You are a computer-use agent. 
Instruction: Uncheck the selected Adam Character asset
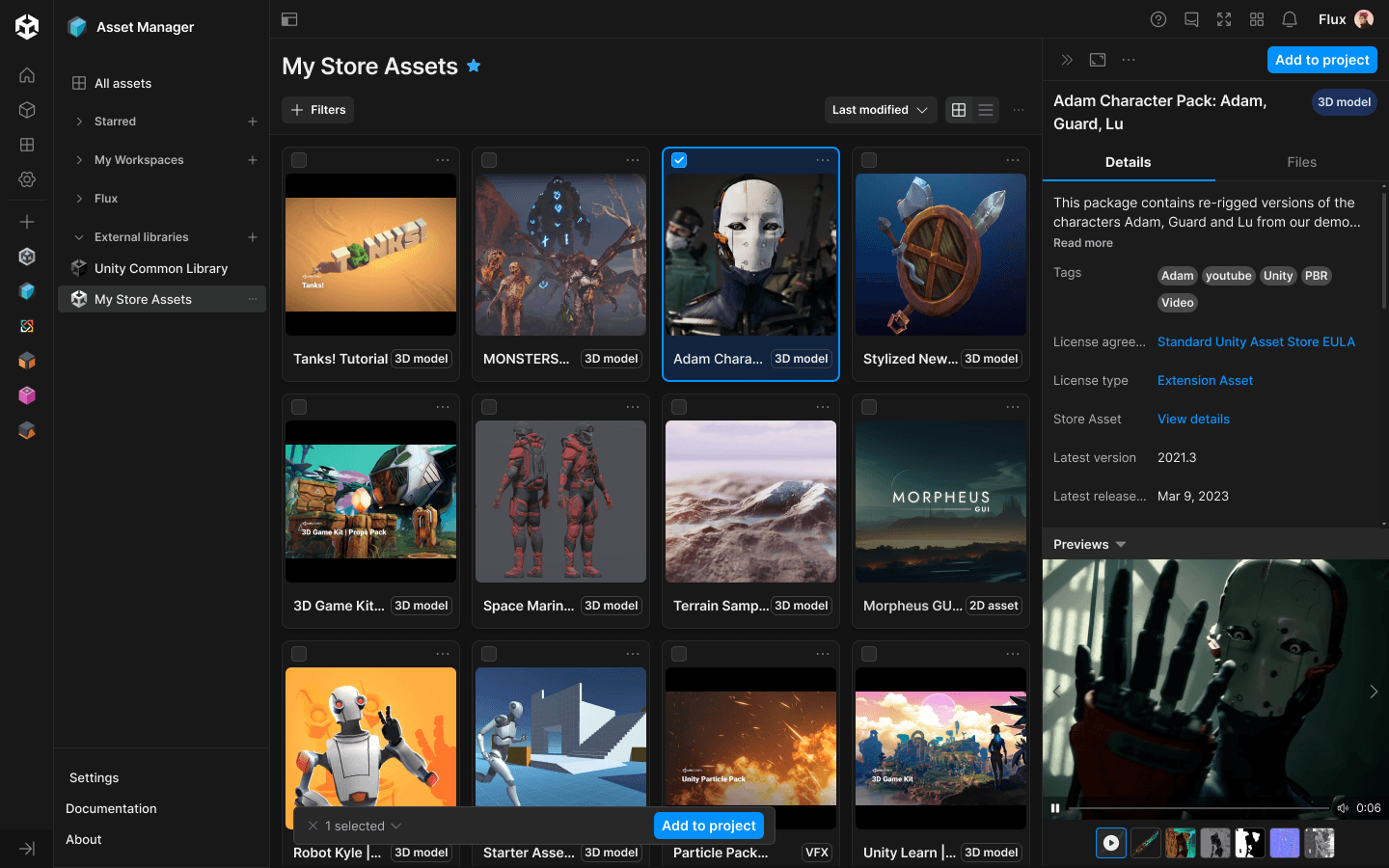coord(679,160)
